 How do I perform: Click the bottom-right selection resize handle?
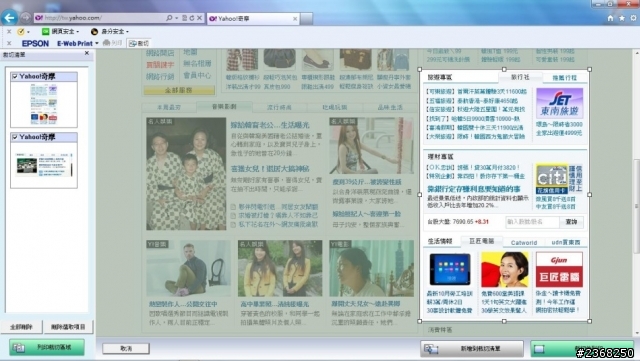[589, 321]
